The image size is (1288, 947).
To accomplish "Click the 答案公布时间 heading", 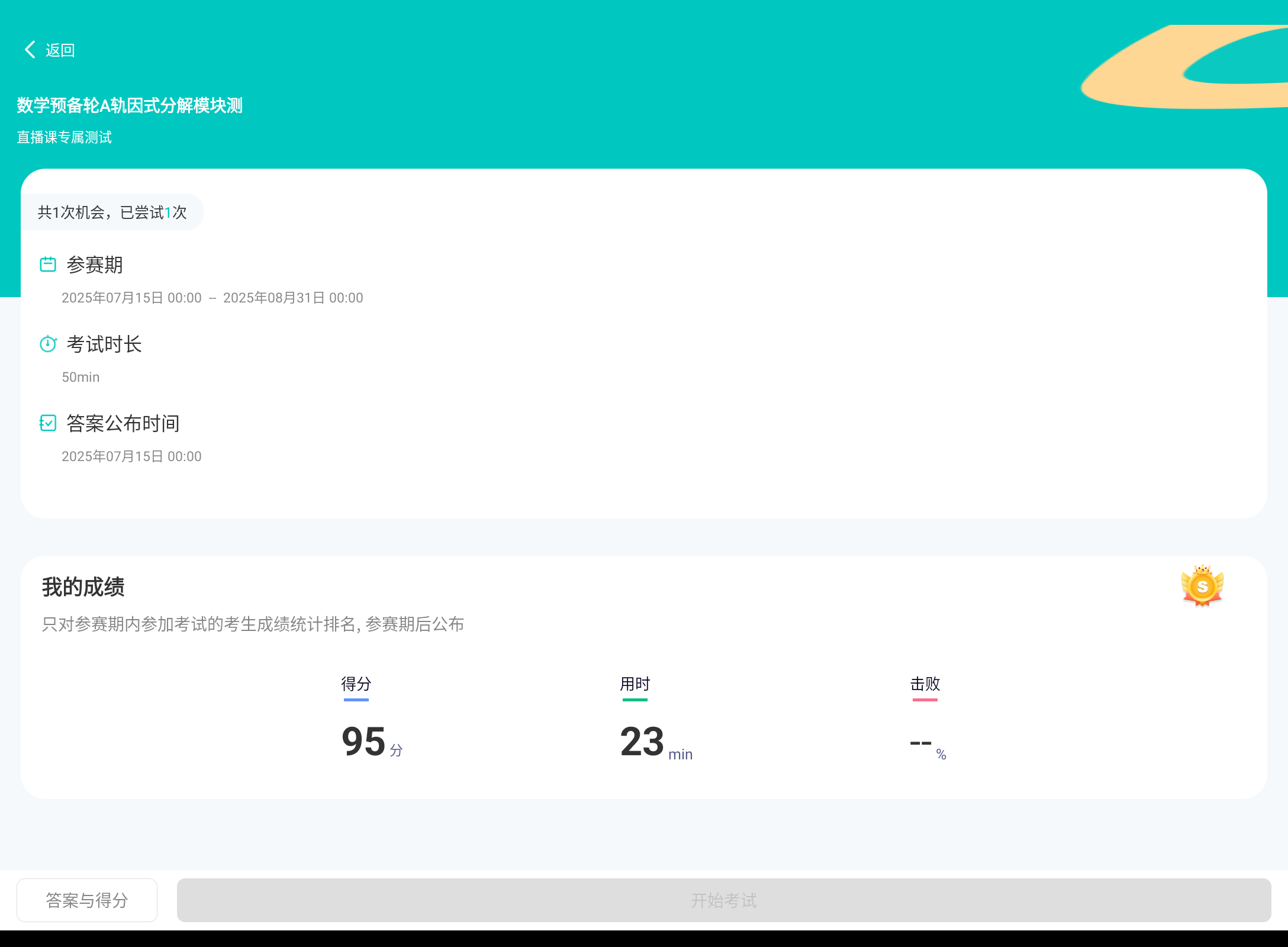I will pos(123,423).
